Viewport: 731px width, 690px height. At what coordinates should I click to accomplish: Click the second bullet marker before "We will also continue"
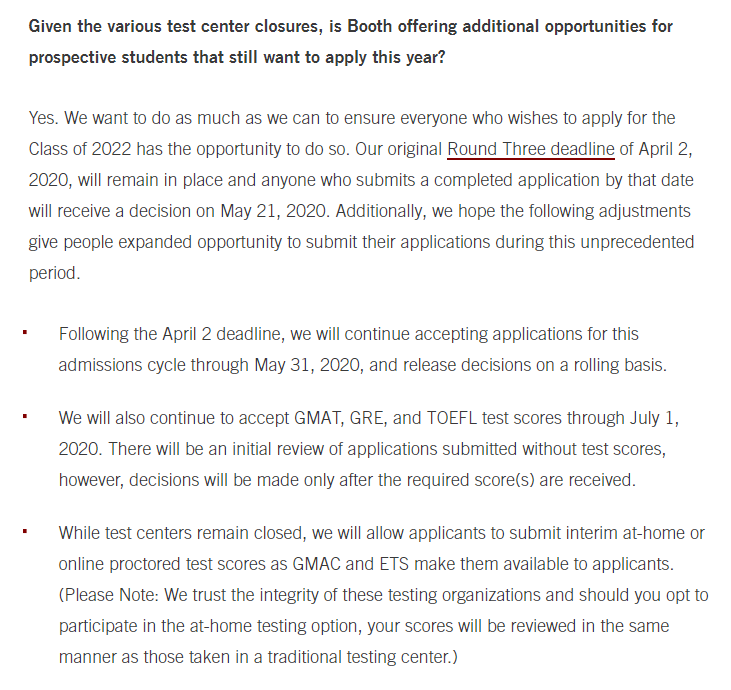24,415
